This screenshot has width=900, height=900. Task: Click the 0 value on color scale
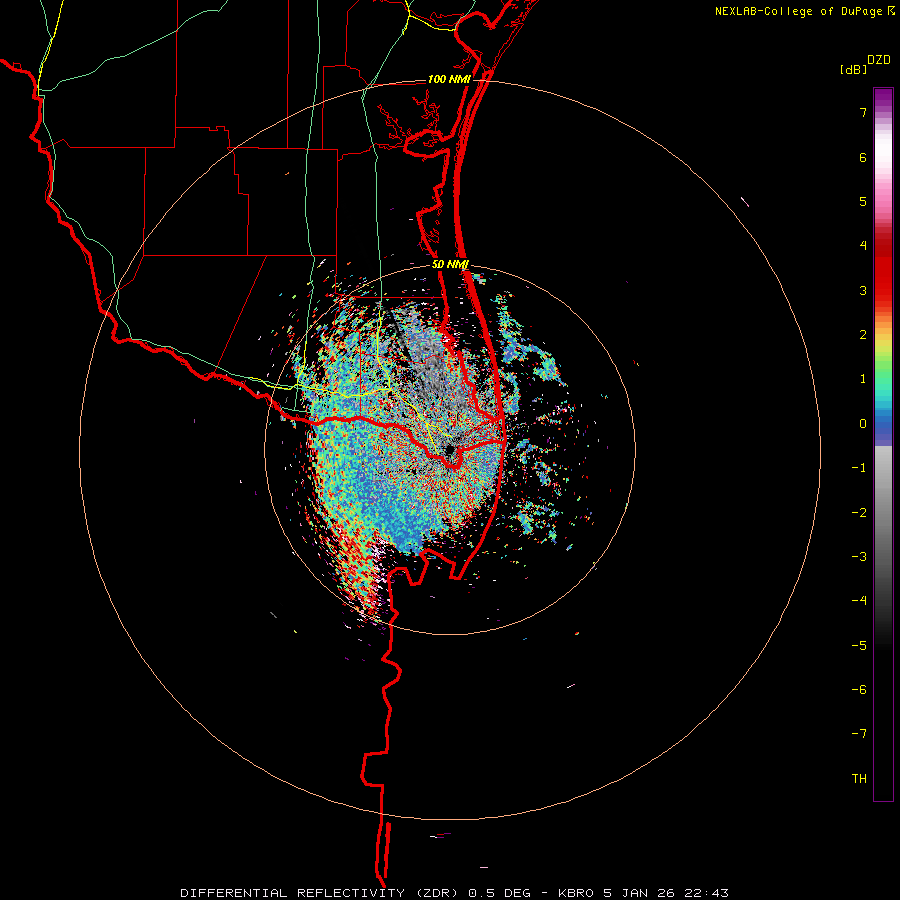[x=863, y=424]
